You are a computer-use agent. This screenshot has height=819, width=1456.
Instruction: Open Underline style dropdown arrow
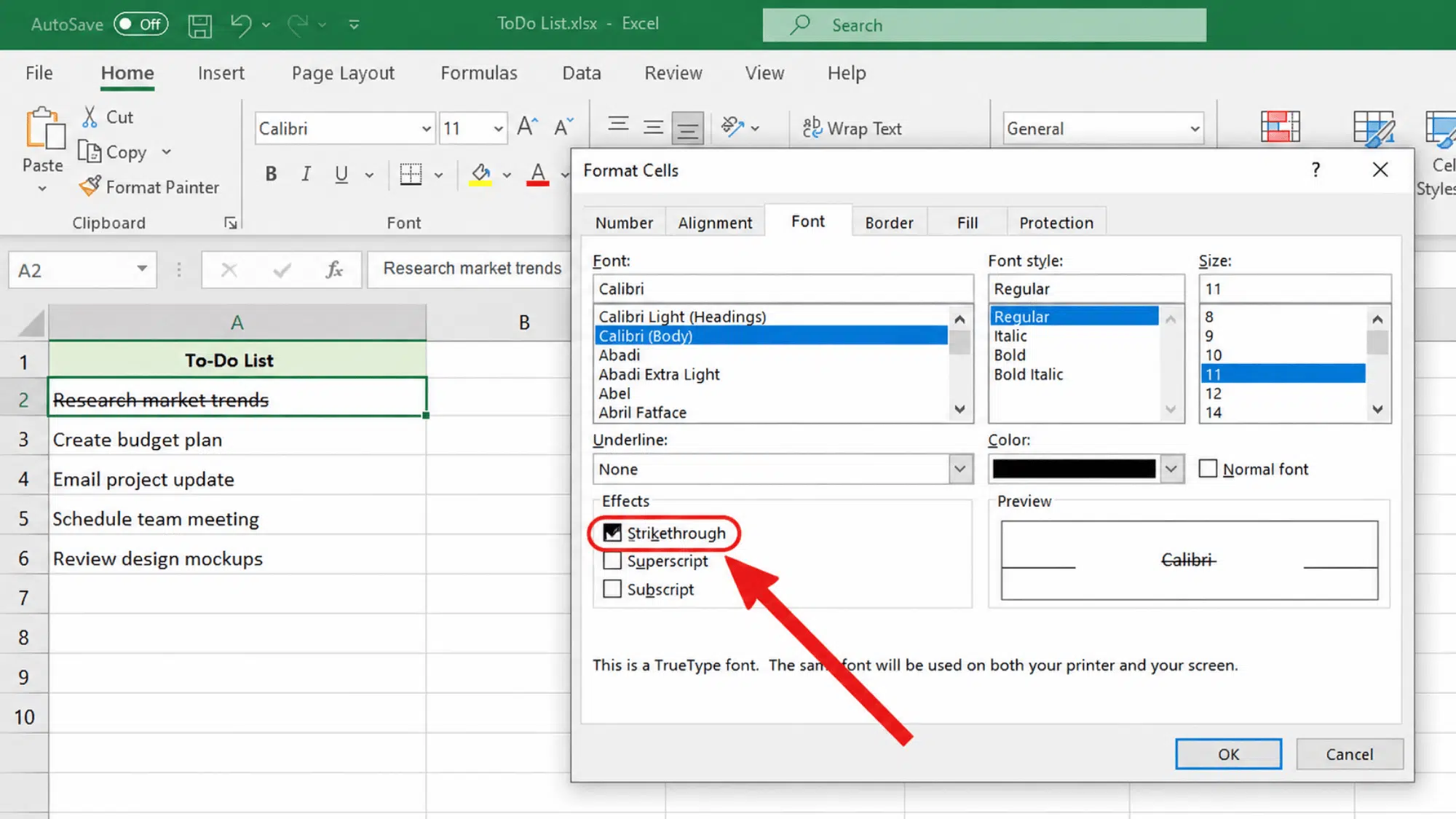(369, 175)
